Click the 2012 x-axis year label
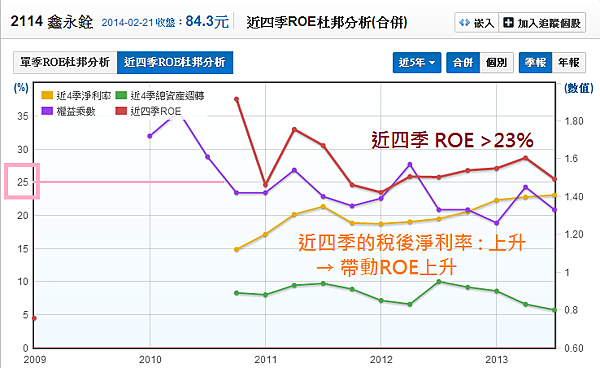The width and height of the screenshot is (600, 368). 381,360
